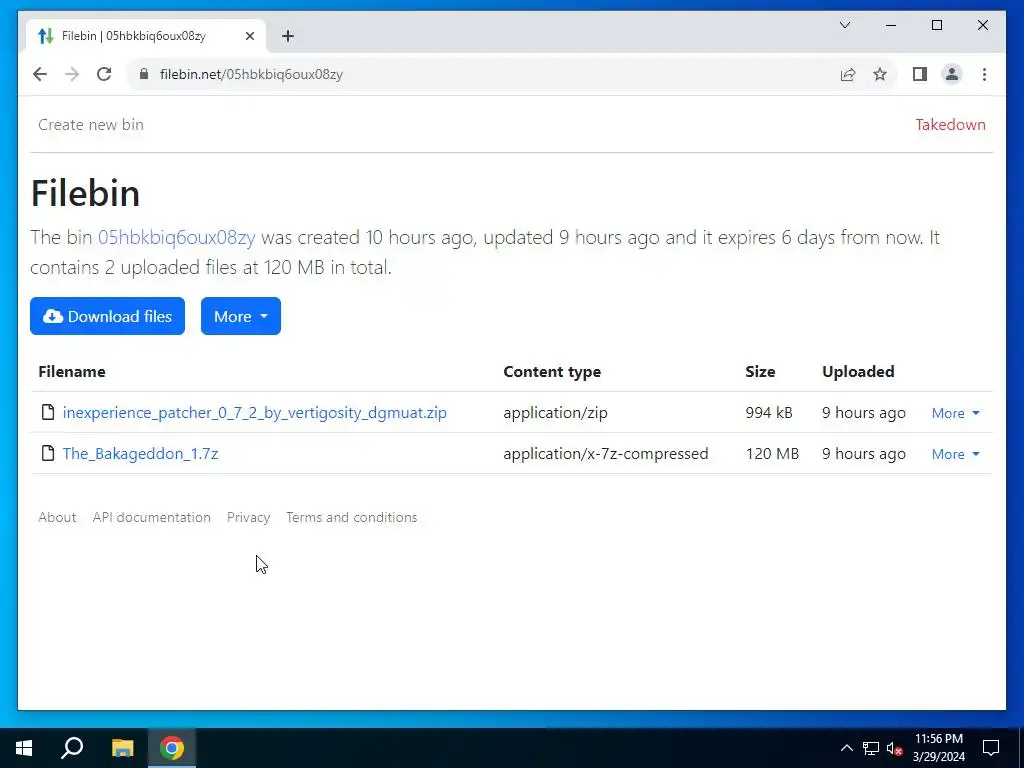This screenshot has height=768, width=1024.
Task: Click the Filebin page heading
Action: (x=85, y=193)
